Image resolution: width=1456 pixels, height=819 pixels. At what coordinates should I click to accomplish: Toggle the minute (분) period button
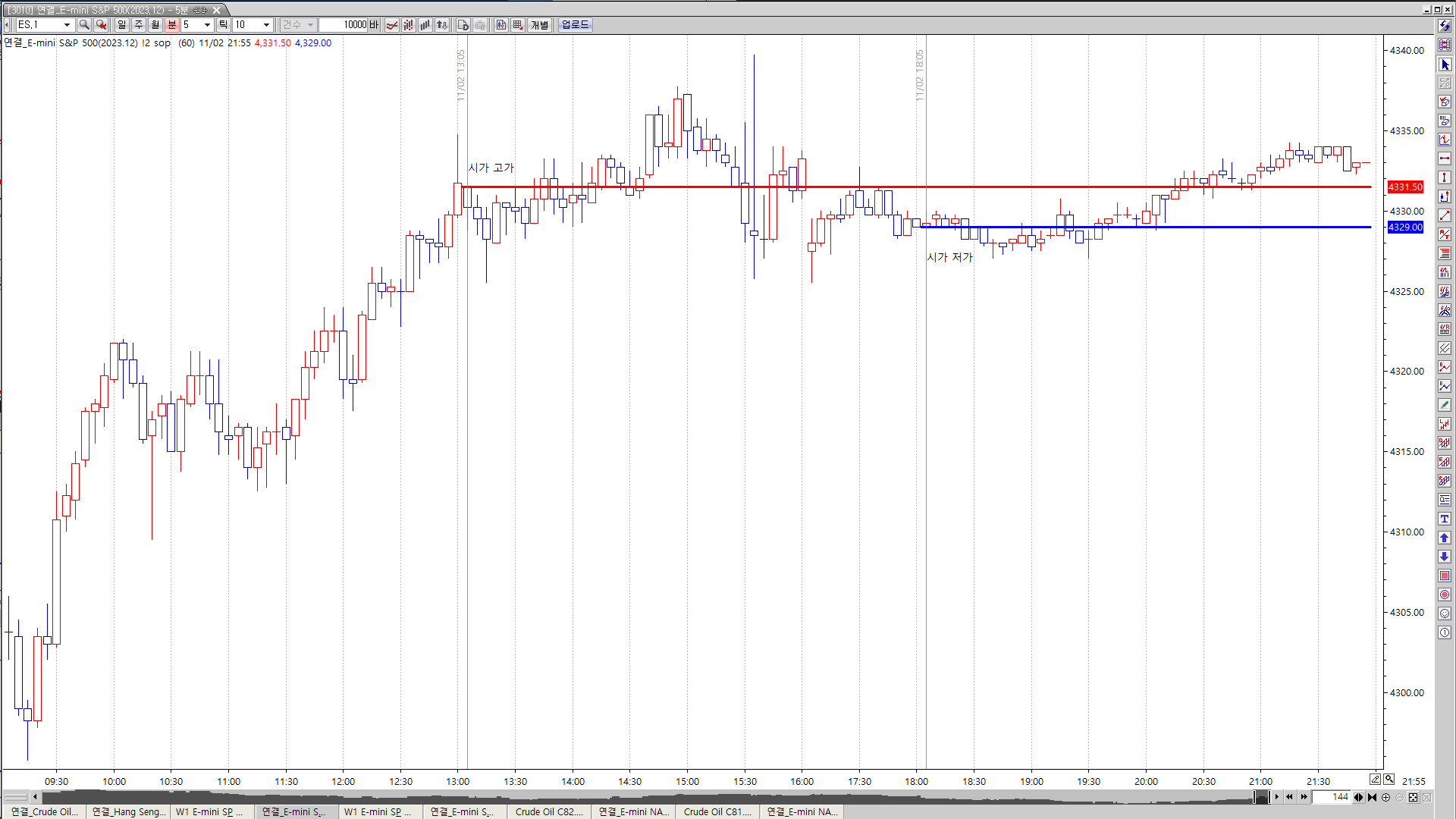click(172, 25)
